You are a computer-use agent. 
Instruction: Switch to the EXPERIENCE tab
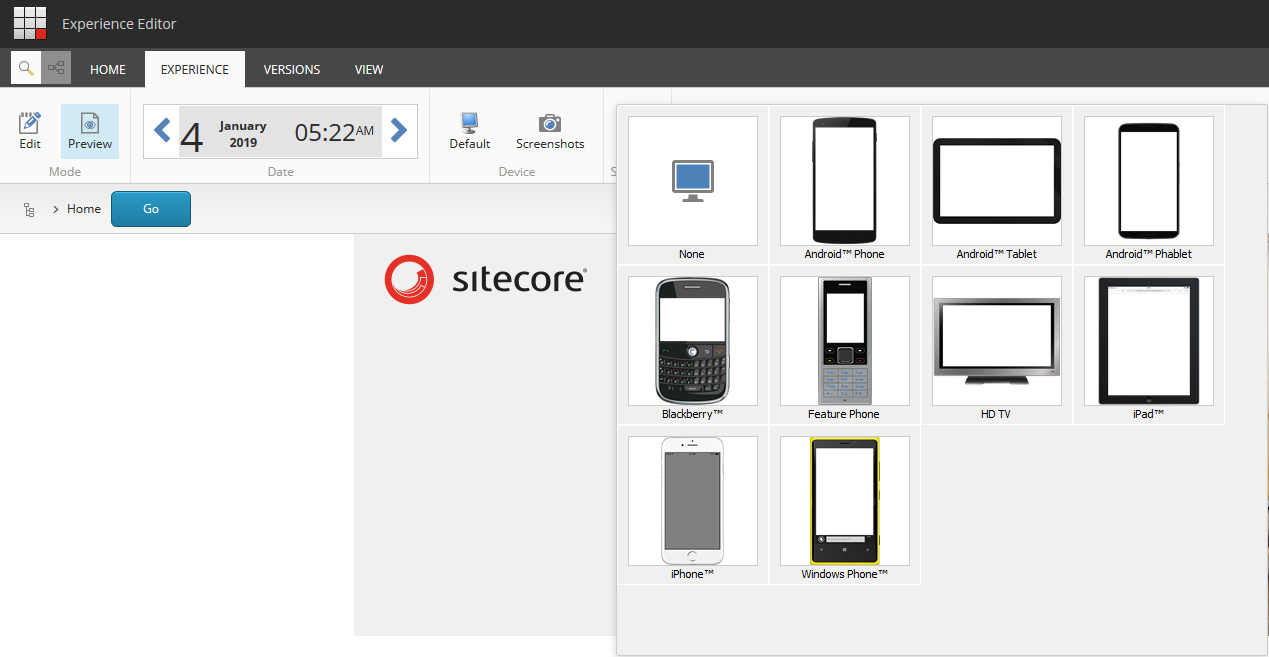(195, 70)
